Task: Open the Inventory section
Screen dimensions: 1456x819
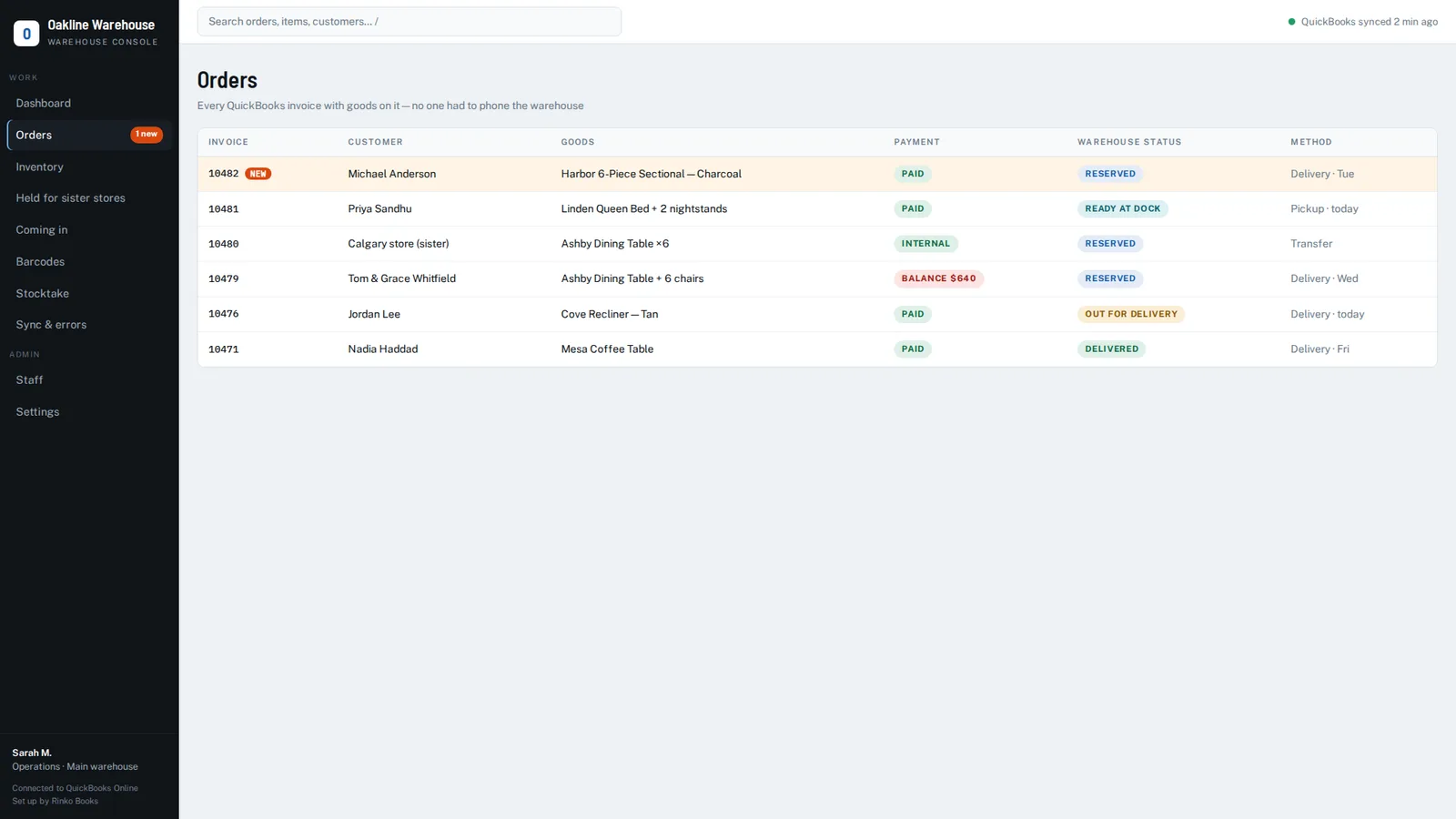Action: point(89,167)
